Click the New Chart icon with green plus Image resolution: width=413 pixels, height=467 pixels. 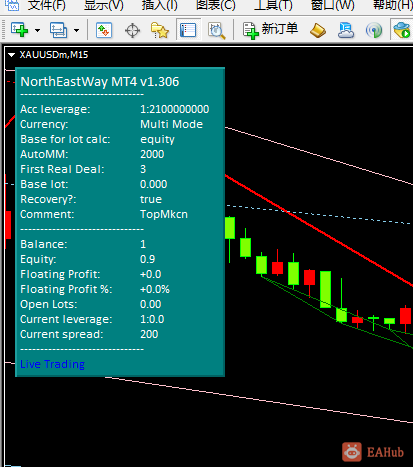coord(19,30)
